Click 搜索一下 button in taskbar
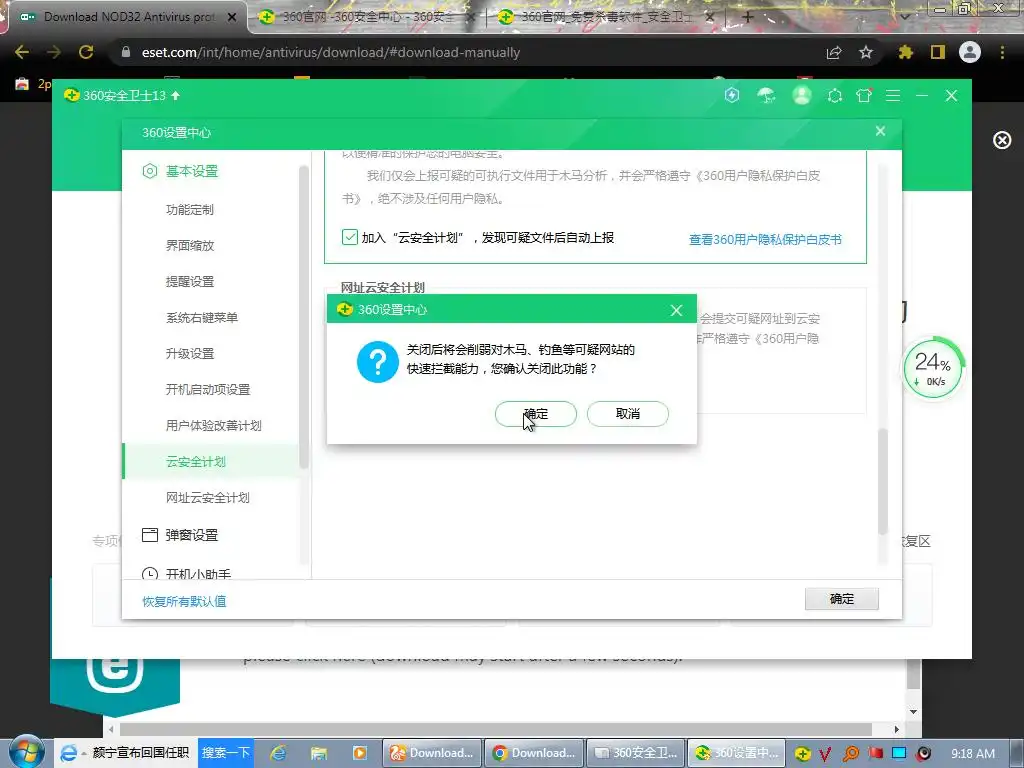 (225, 752)
